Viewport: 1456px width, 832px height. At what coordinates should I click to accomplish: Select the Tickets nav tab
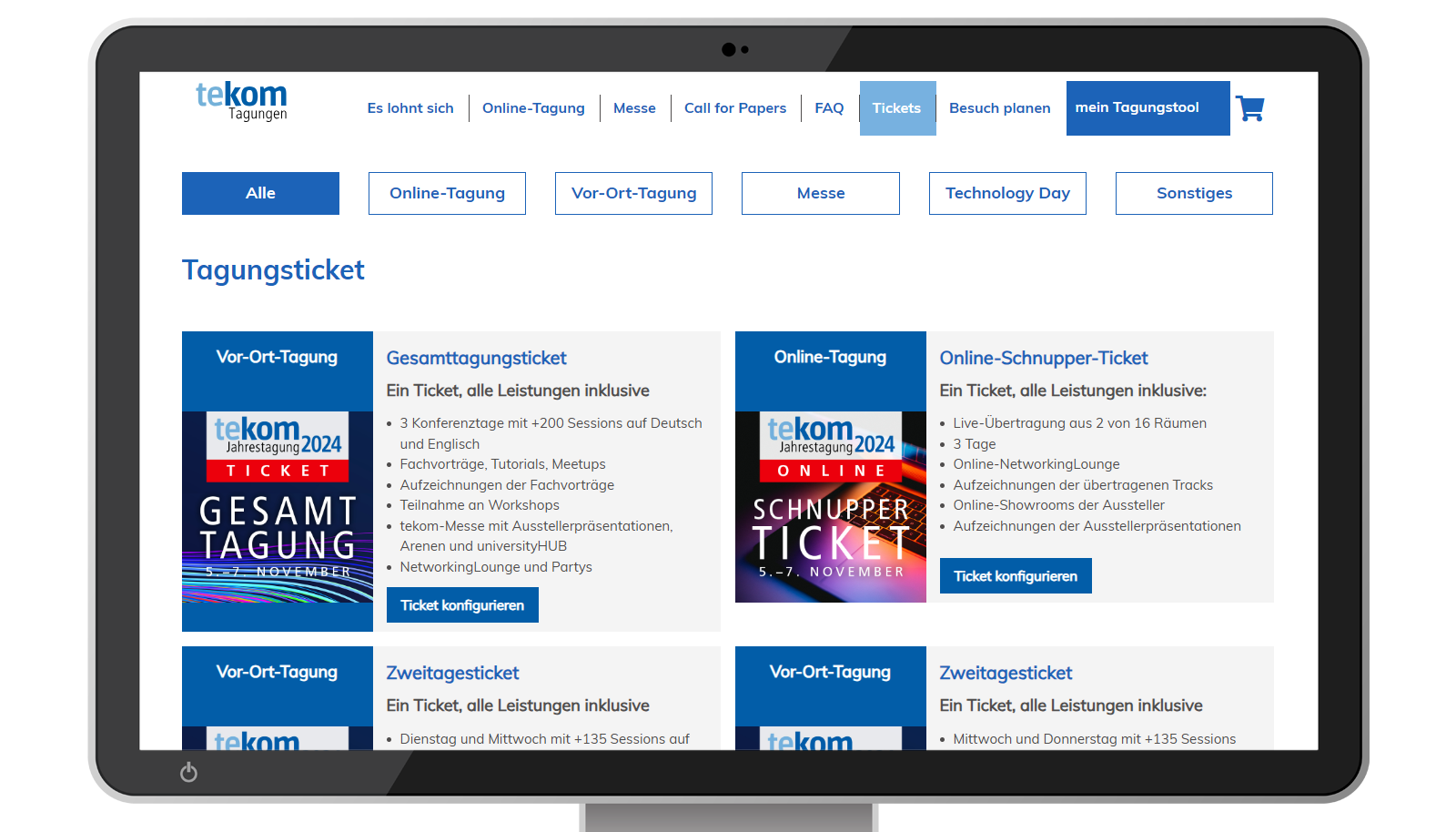(897, 108)
